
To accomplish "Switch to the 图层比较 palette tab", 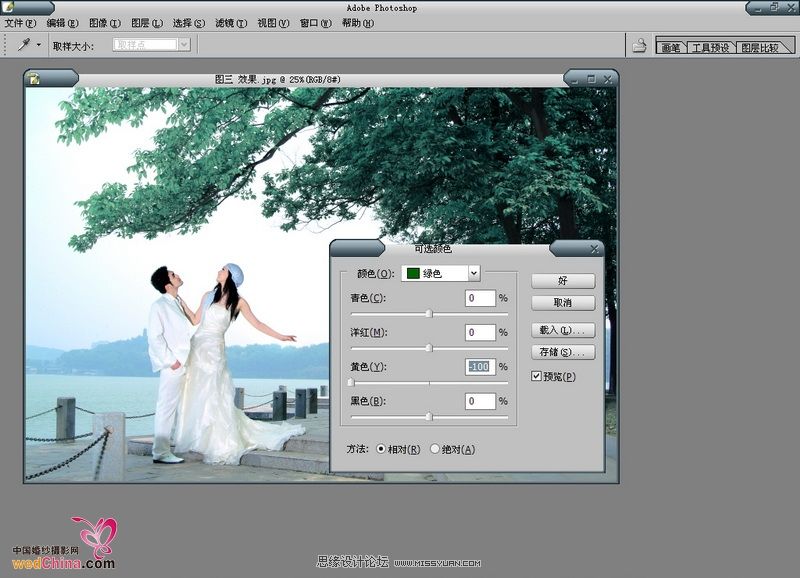I will (x=759, y=47).
